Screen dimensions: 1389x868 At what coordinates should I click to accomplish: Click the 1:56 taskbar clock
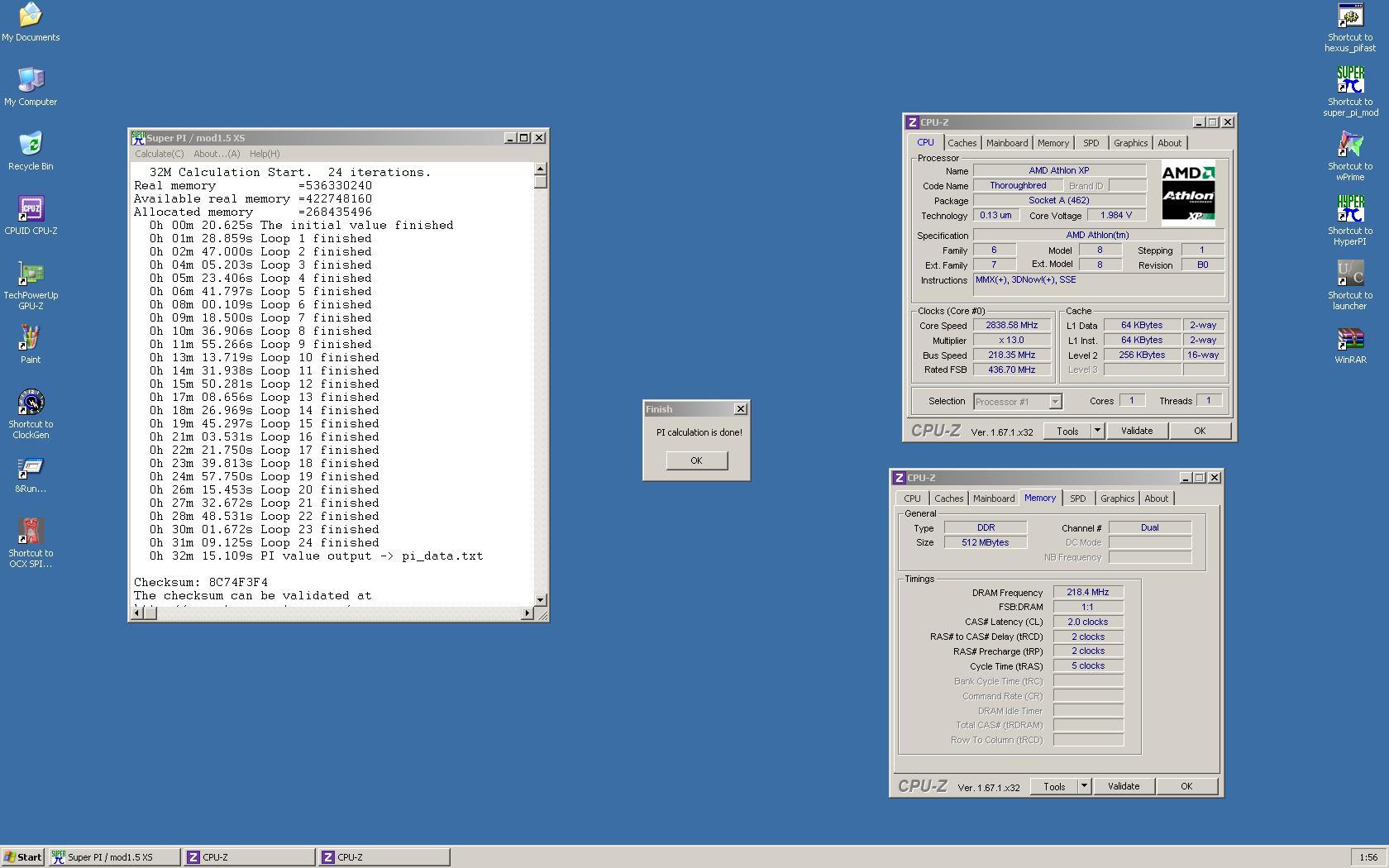click(x=1368, y=857)
